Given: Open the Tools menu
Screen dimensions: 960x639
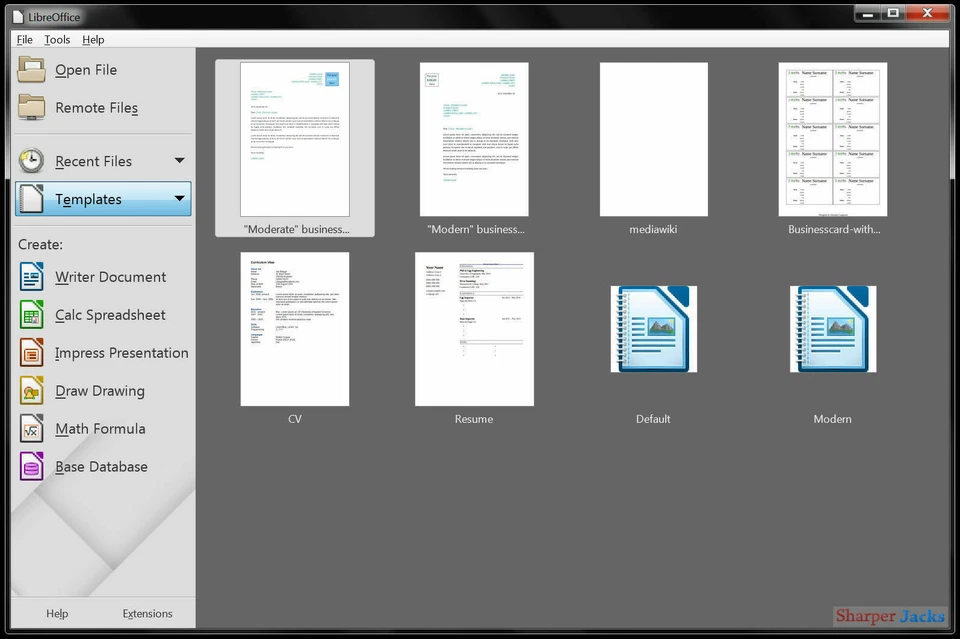Looking at the screenshot, I should click(56, 39).
